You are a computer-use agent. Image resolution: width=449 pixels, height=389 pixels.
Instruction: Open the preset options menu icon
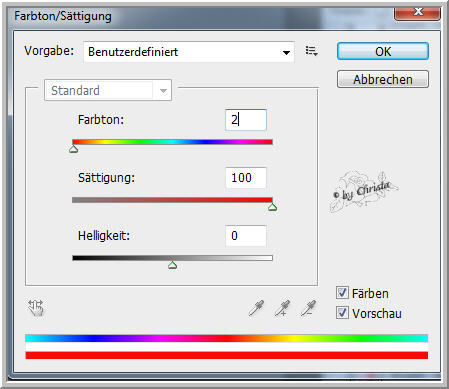coord(312,51)
